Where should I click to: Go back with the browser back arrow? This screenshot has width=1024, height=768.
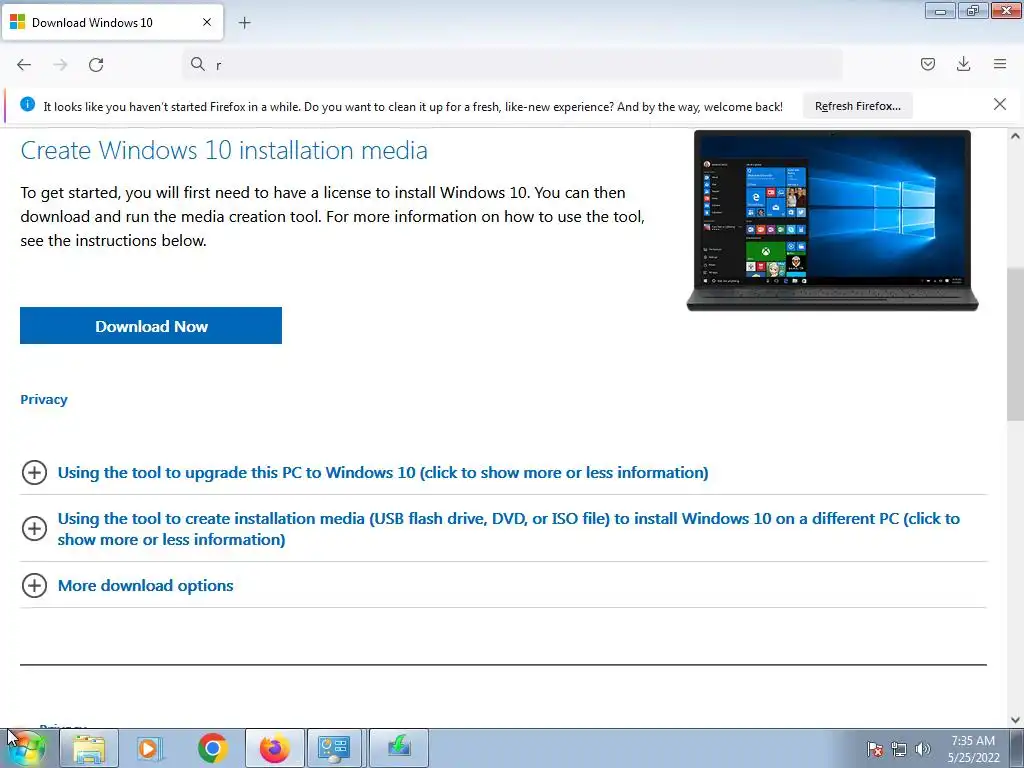coord(24,64)
